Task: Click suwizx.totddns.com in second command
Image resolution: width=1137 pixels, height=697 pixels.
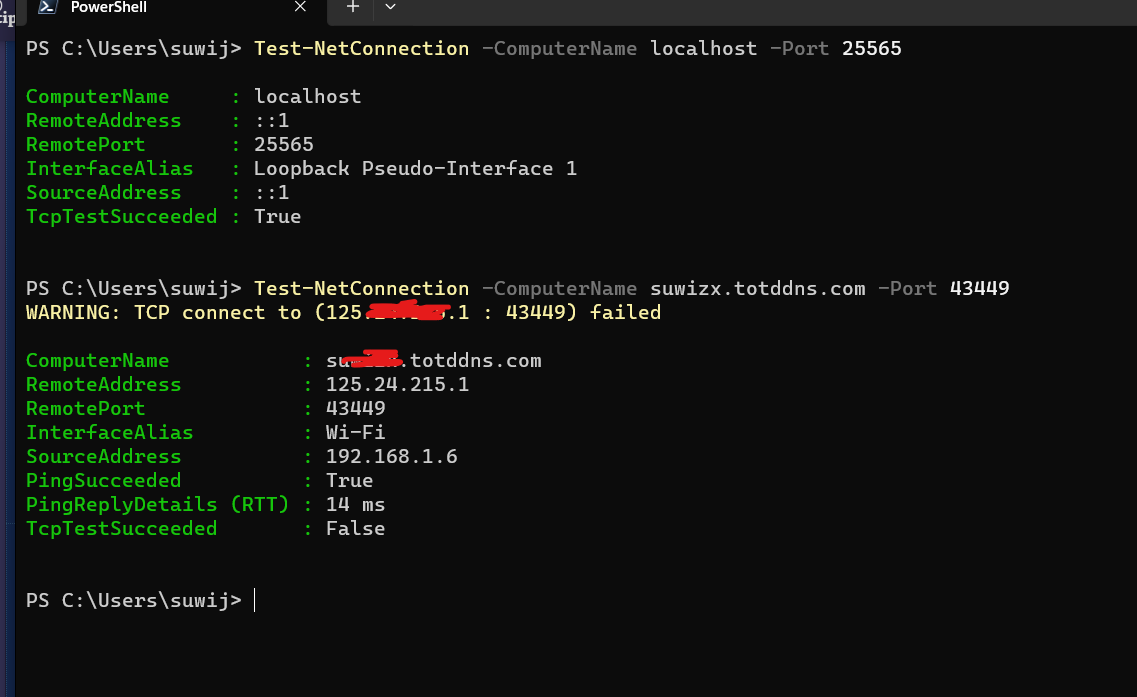Action: pos(758,289)
